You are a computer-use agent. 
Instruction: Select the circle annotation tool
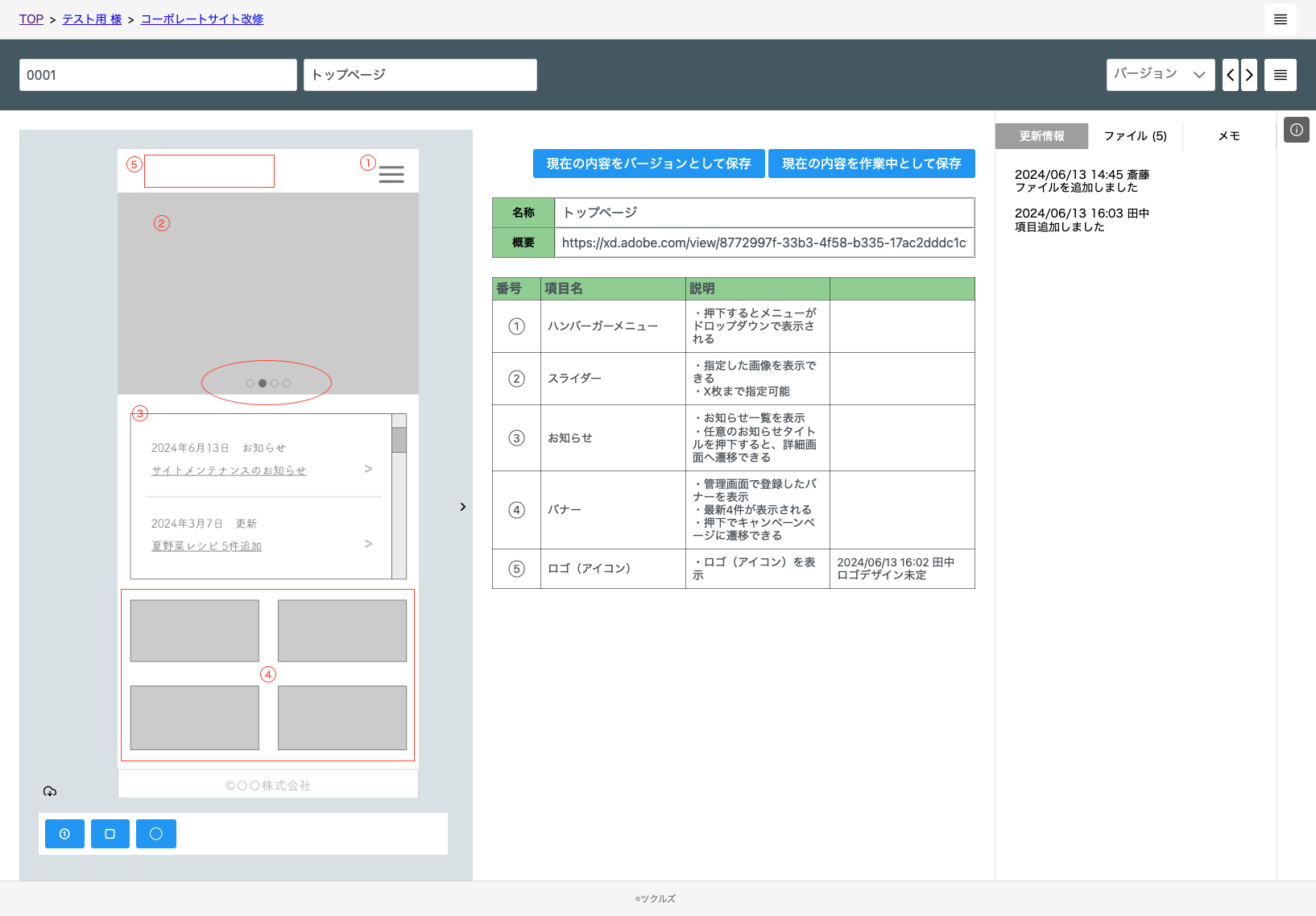(156, 834)
